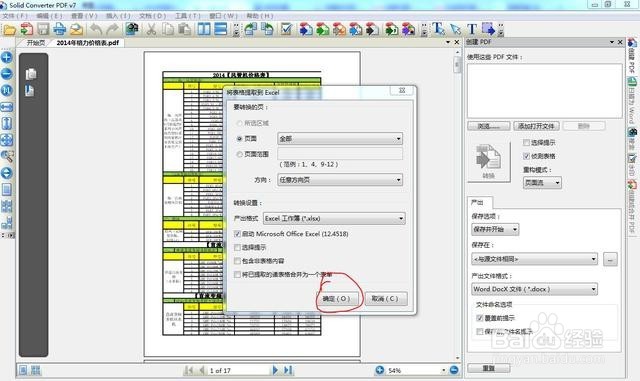This screenshot has width=640, height=381.
Task: Click the bottom bar zoom plus icon
Action: click(380, 370)
